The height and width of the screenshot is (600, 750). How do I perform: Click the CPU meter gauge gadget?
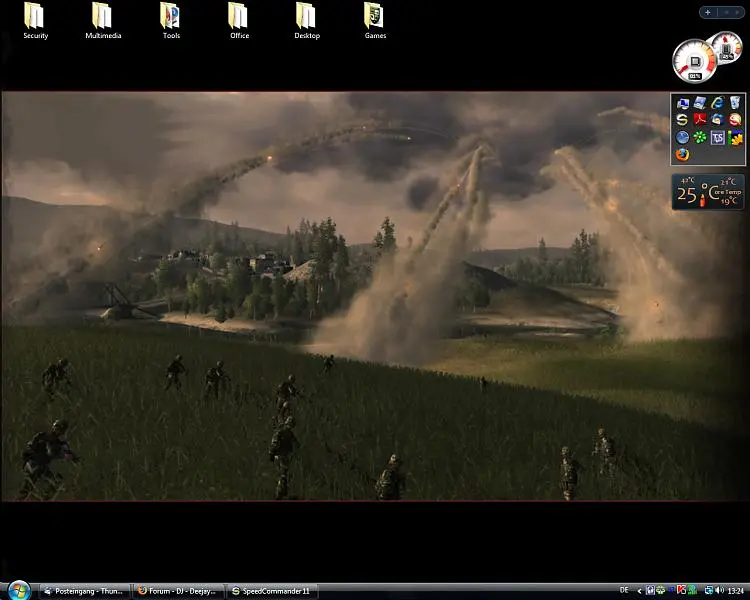coord(693,61)
